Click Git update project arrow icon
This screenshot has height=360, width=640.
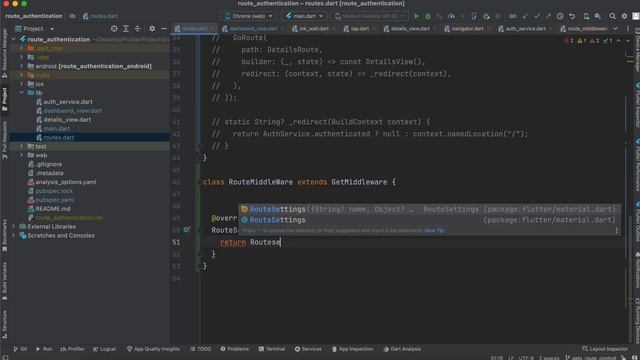[x=525, y=16]
